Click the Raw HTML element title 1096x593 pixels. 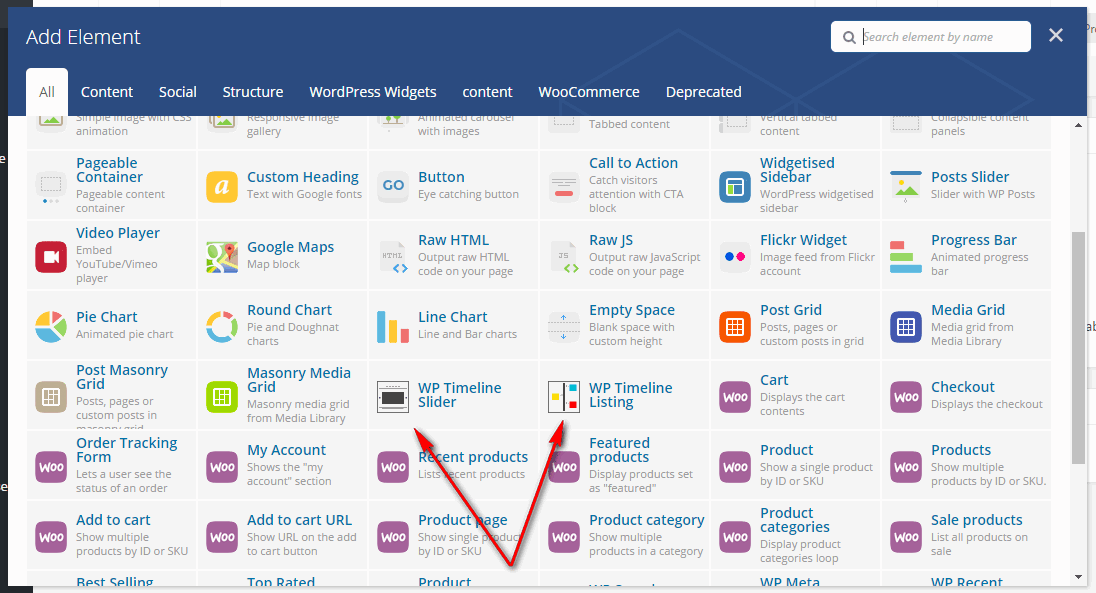(454, 240)
